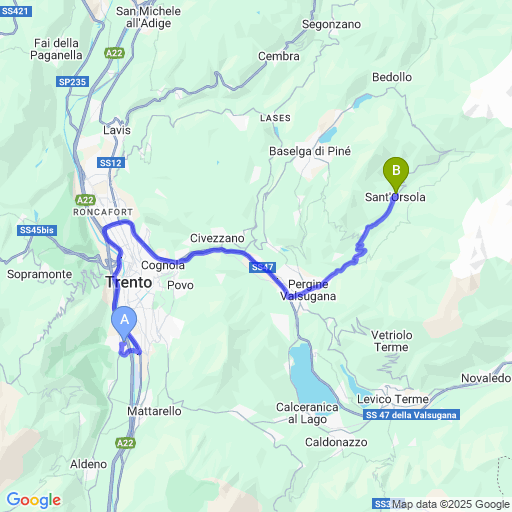The width and height of the screenshot is (512, 512).
Task: Click the SS45bis road shield
Action: point(37,230)
